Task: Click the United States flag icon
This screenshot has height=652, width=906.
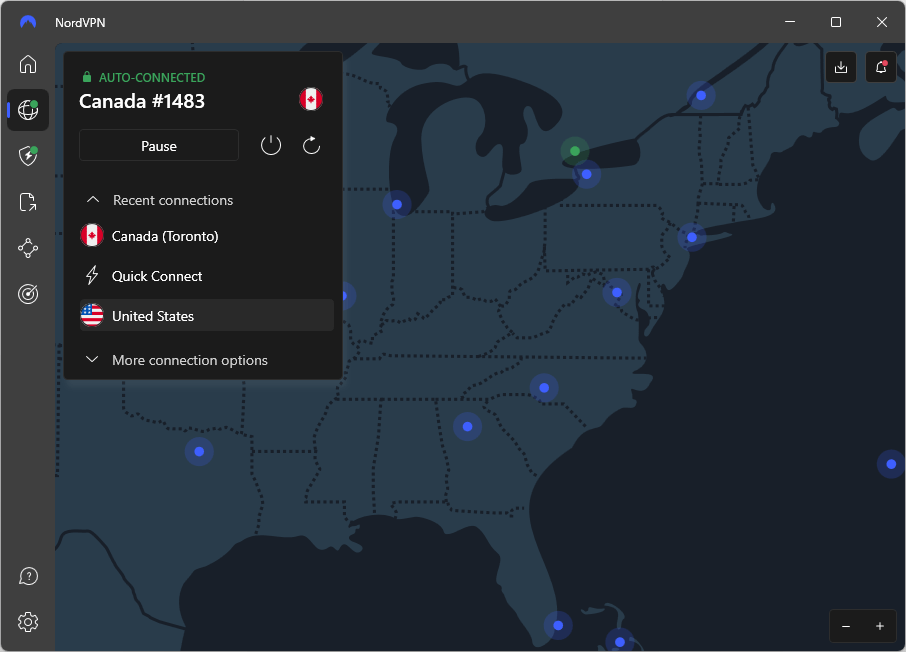Action: (x=92, y=316)
